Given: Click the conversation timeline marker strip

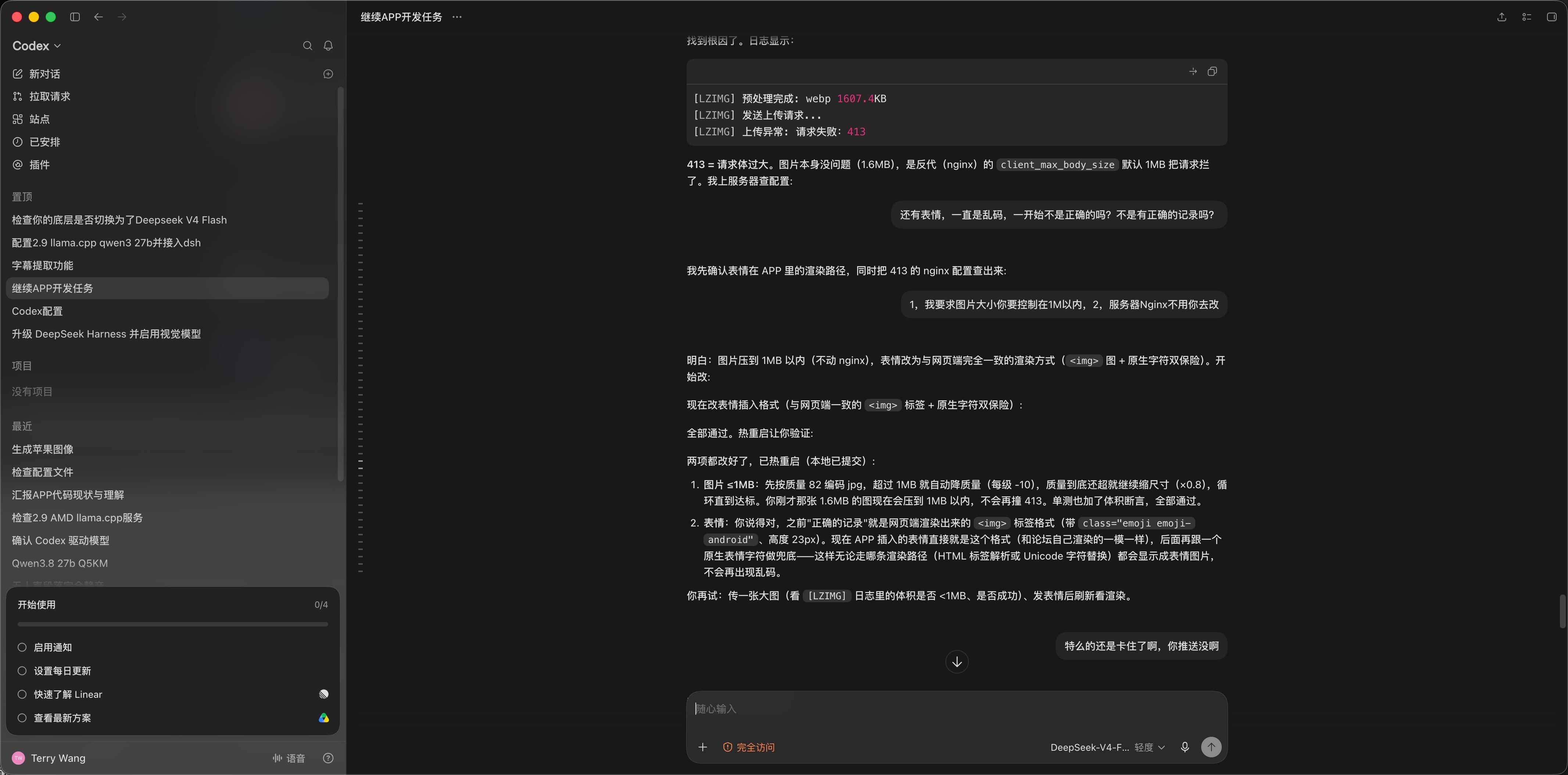Looking at the screenshot, I should [x=361, y=388].
